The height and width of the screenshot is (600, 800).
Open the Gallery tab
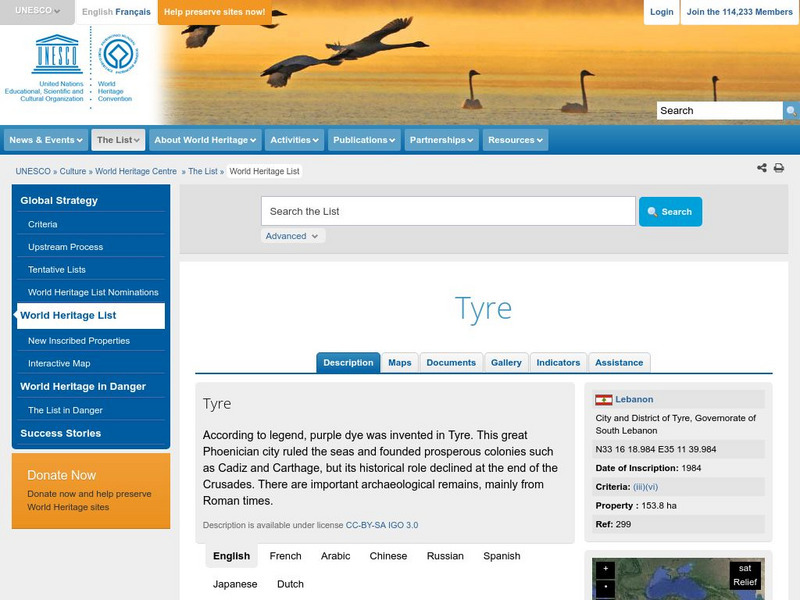[x=506, y=363]
